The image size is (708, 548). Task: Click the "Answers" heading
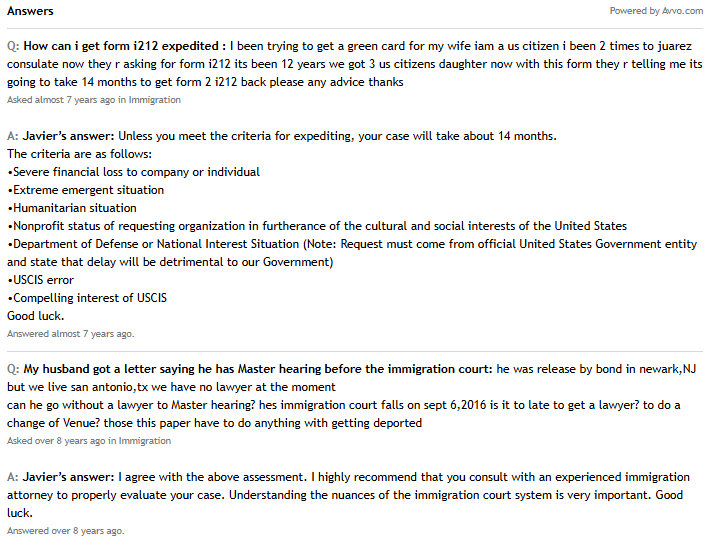[30, 11]
